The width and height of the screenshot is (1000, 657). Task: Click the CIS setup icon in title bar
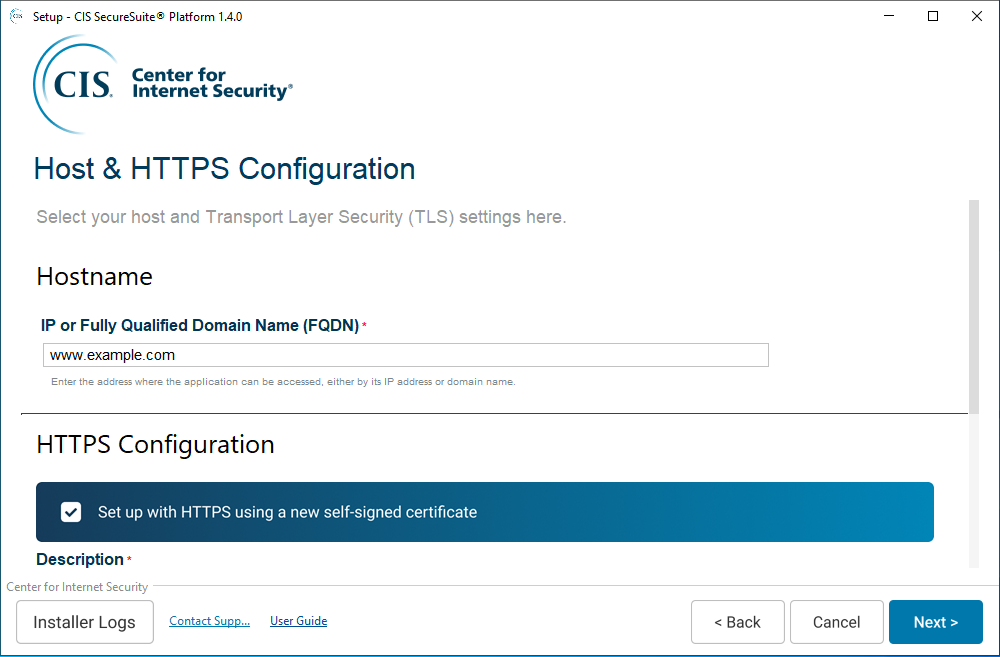coord(16,16)
